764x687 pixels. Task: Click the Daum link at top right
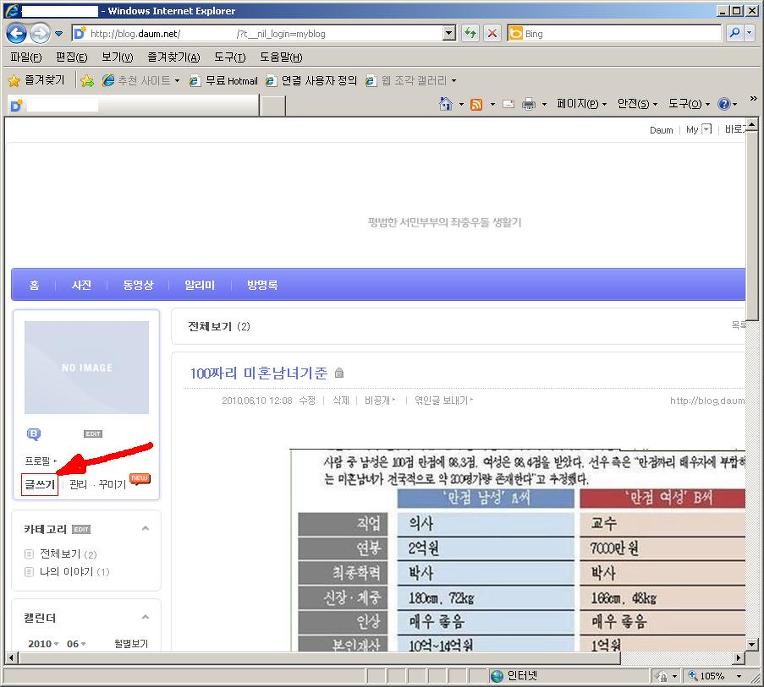[661, 130]
